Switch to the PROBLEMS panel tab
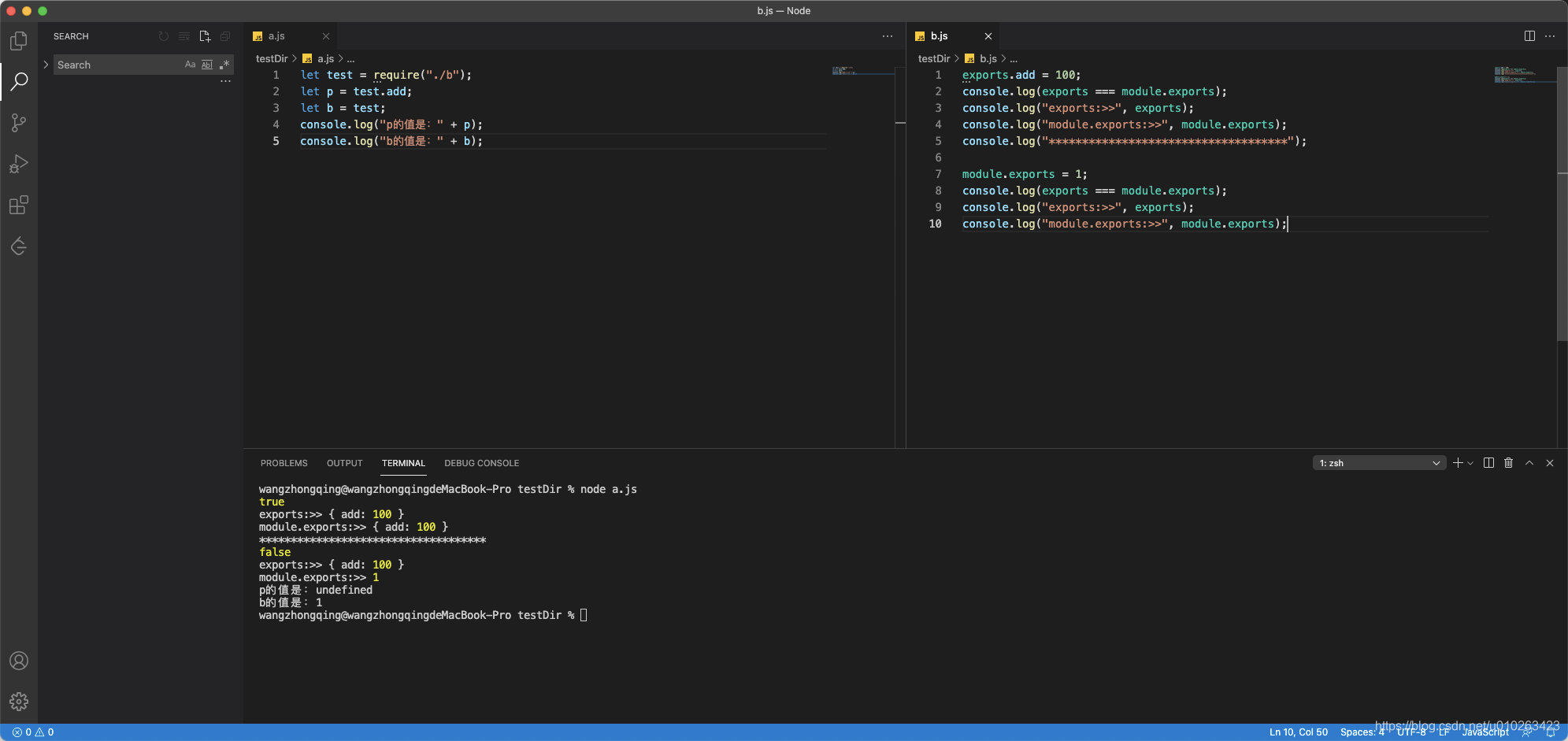Screen dimensions: 1568x741 coord(284,463)
